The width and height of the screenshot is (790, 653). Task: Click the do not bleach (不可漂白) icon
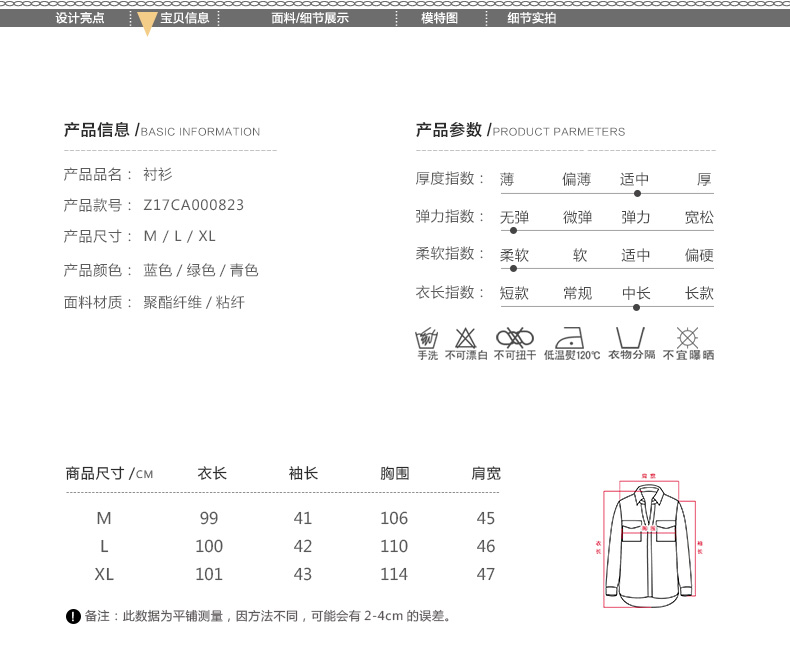pyautogui.click(x=466, y=337)
